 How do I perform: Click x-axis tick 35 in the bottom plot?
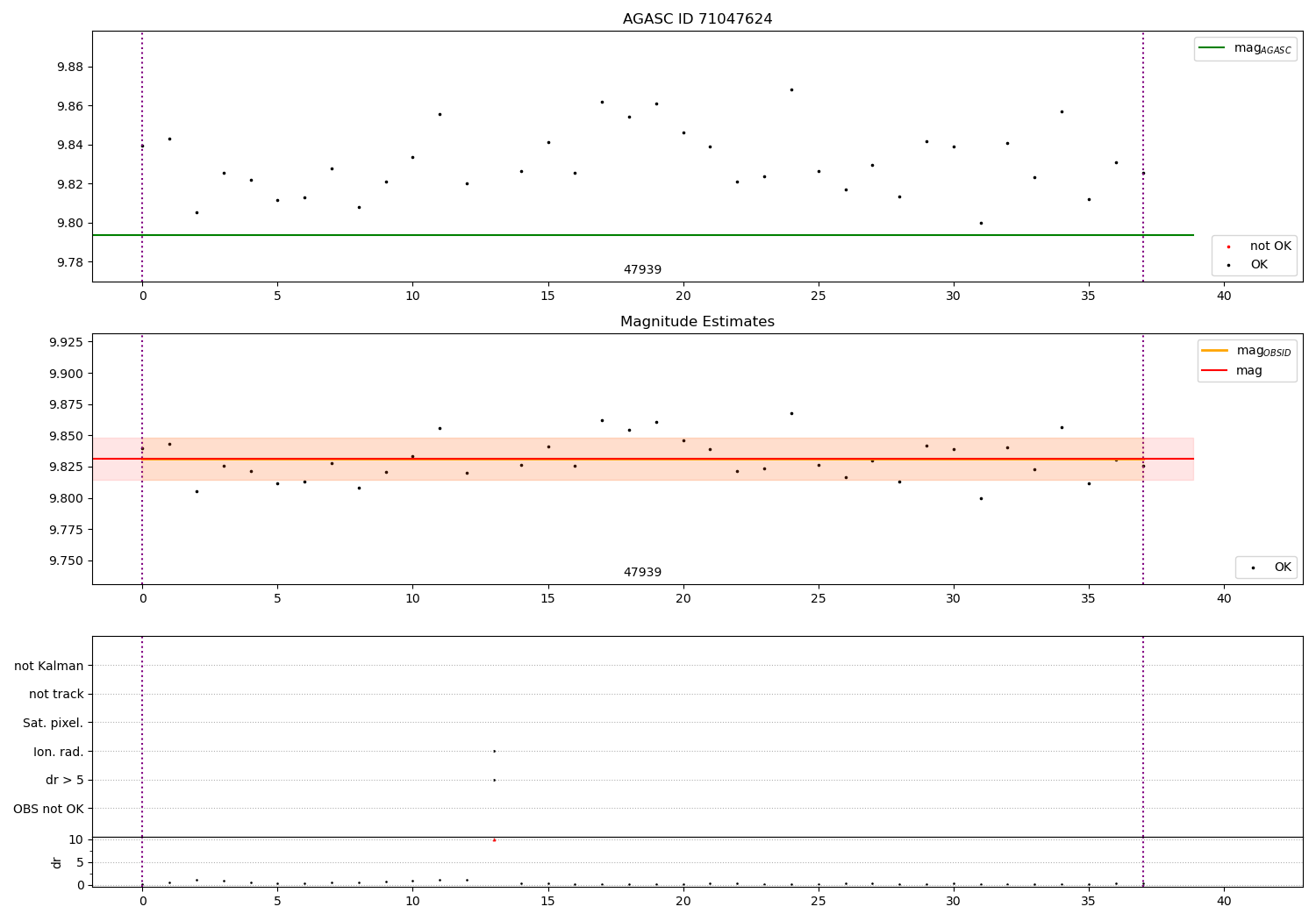coord(1089,902)
